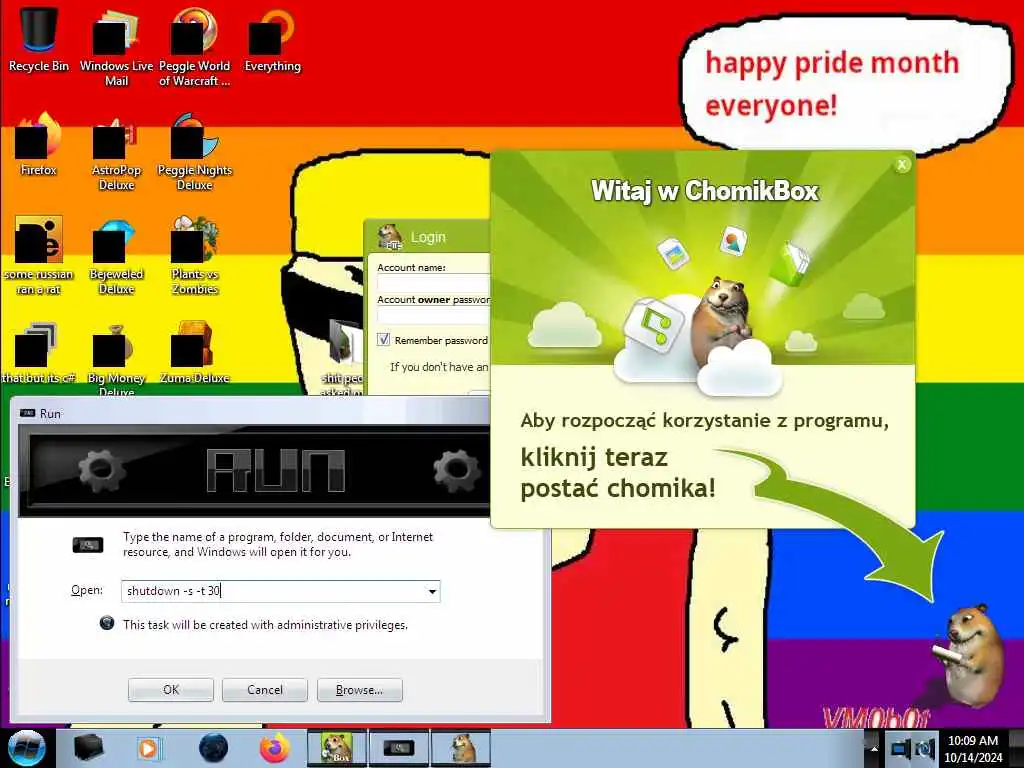
Task: Click the shield icon beside administrative privileges text
Action: [106, 624]
